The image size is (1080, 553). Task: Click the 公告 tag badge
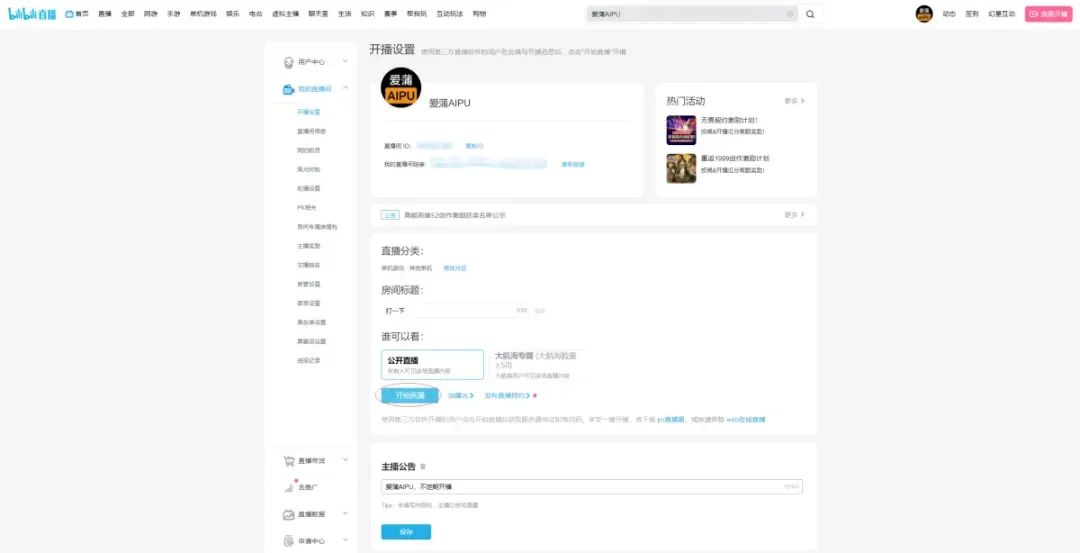pos(391,216)
